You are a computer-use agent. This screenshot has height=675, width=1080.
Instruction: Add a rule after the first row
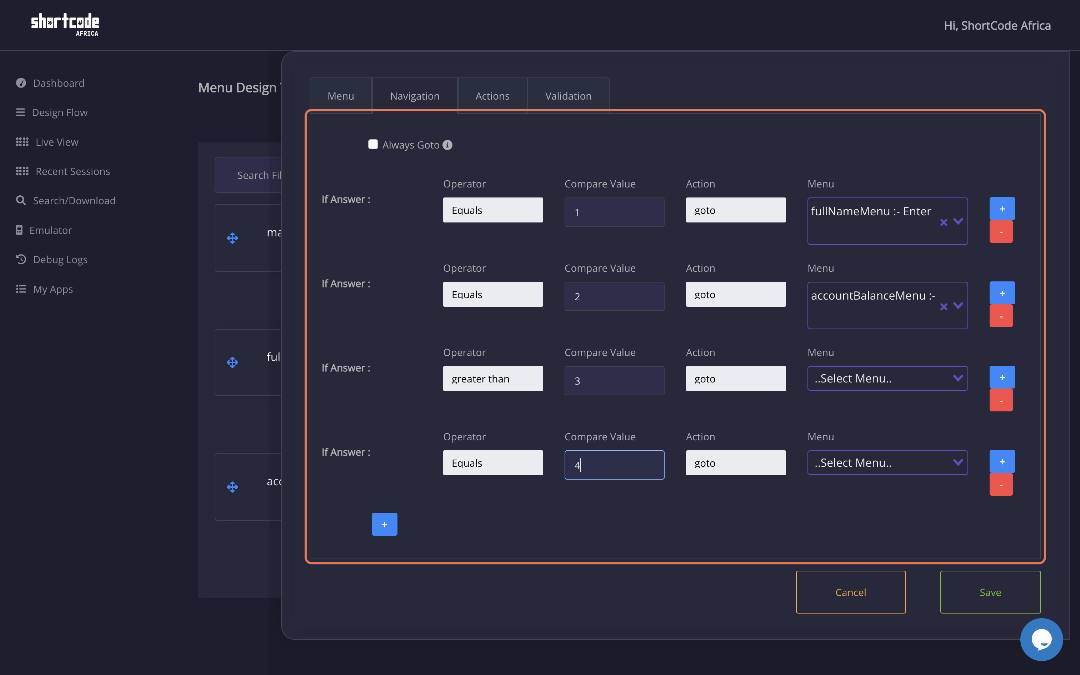[x=1002, y=209]
